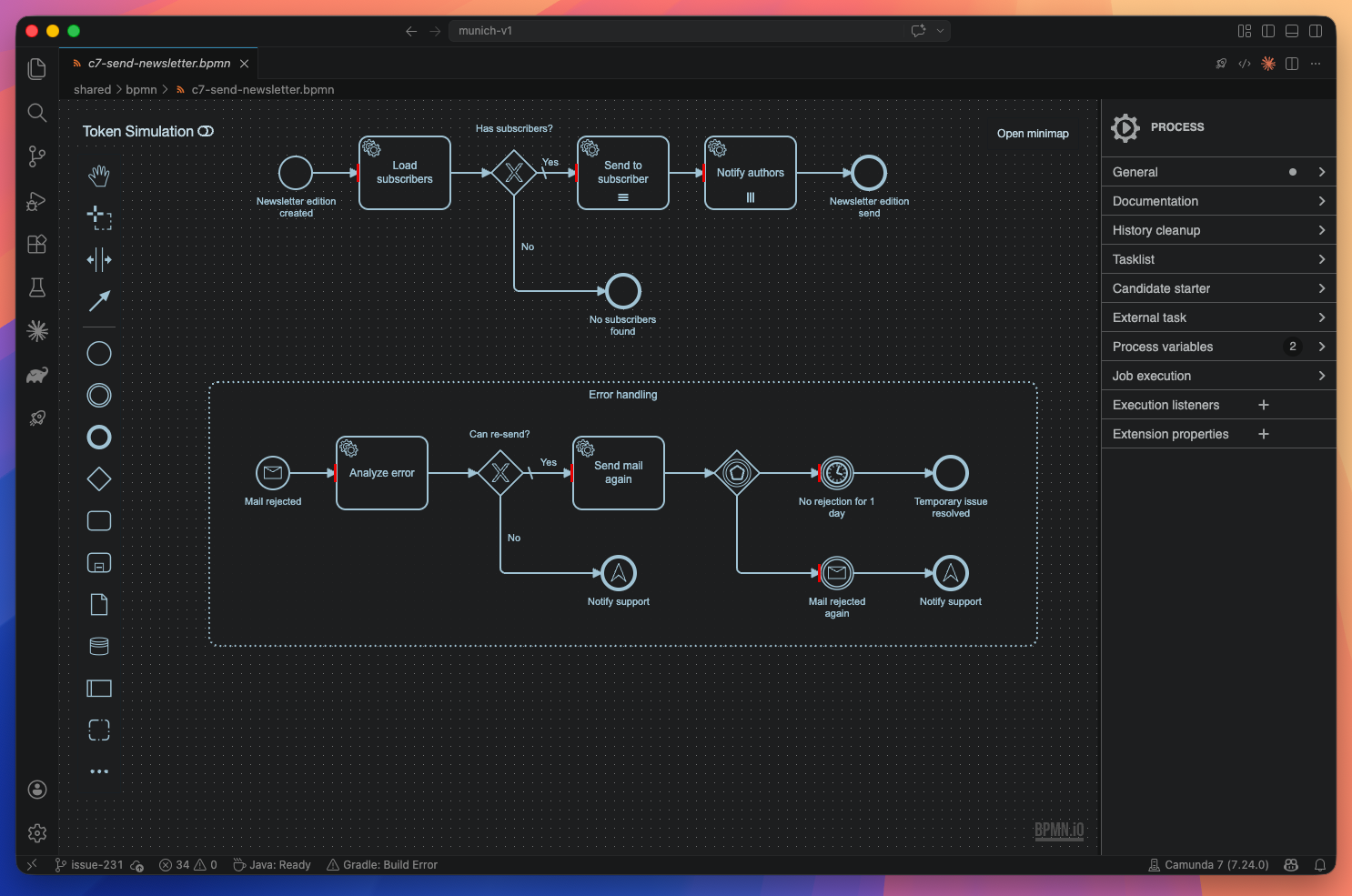Open the Camunda 7 (7.24.0) engine selector
The width and height of the screenshot is (1352, 896).
tap(1208, 865)
